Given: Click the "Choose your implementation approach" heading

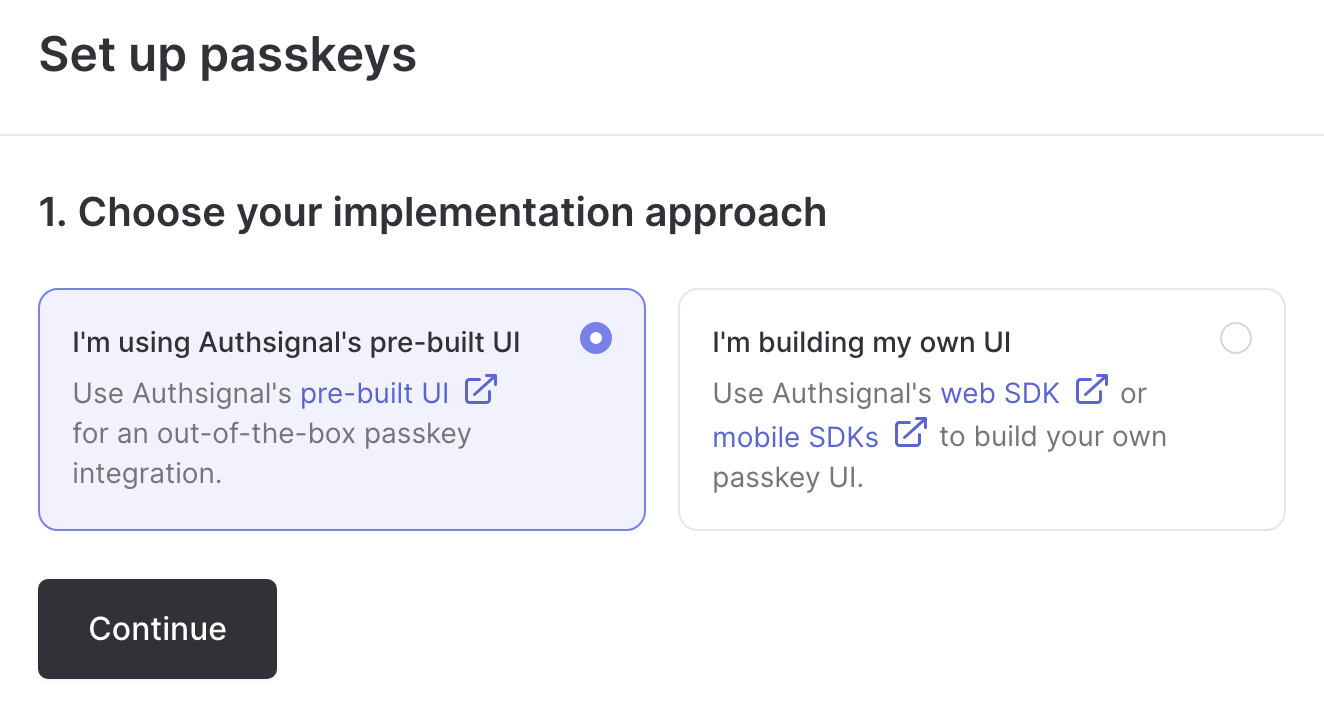Looking at the screenshot, I should point(433,212).
